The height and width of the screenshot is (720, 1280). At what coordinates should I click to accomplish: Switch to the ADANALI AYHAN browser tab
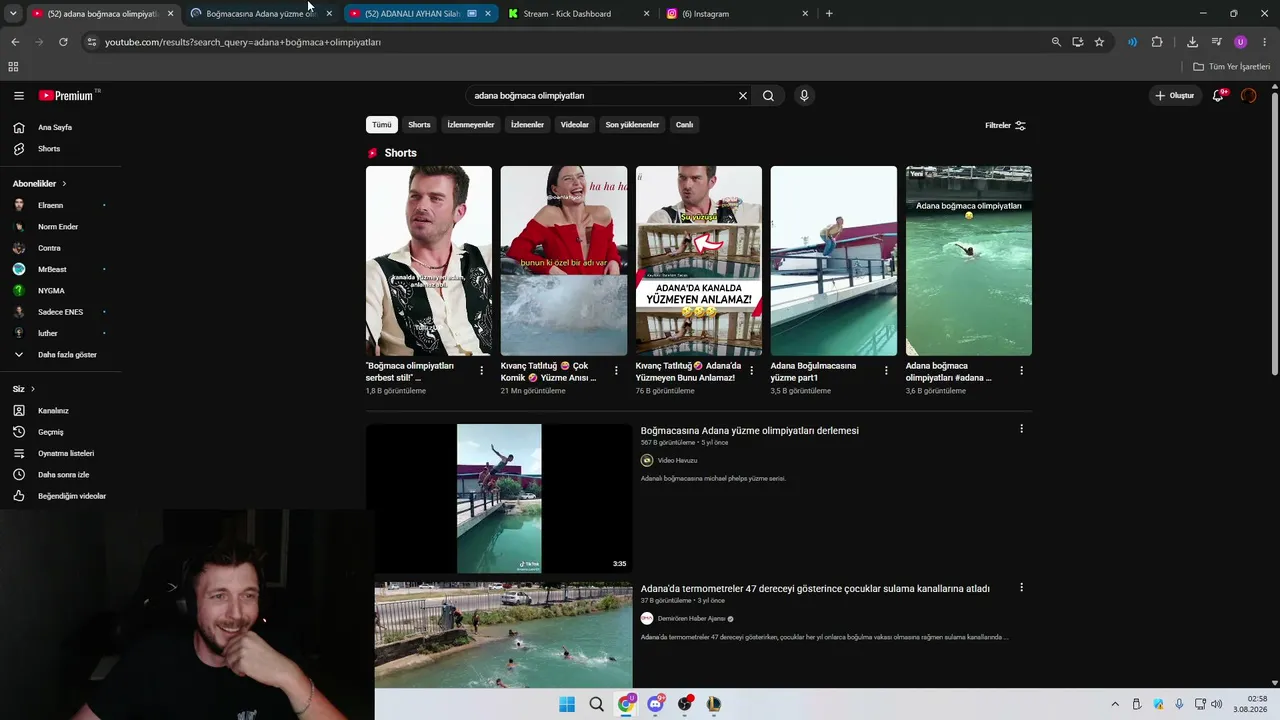pyautogui.click(x=420, y=14)
